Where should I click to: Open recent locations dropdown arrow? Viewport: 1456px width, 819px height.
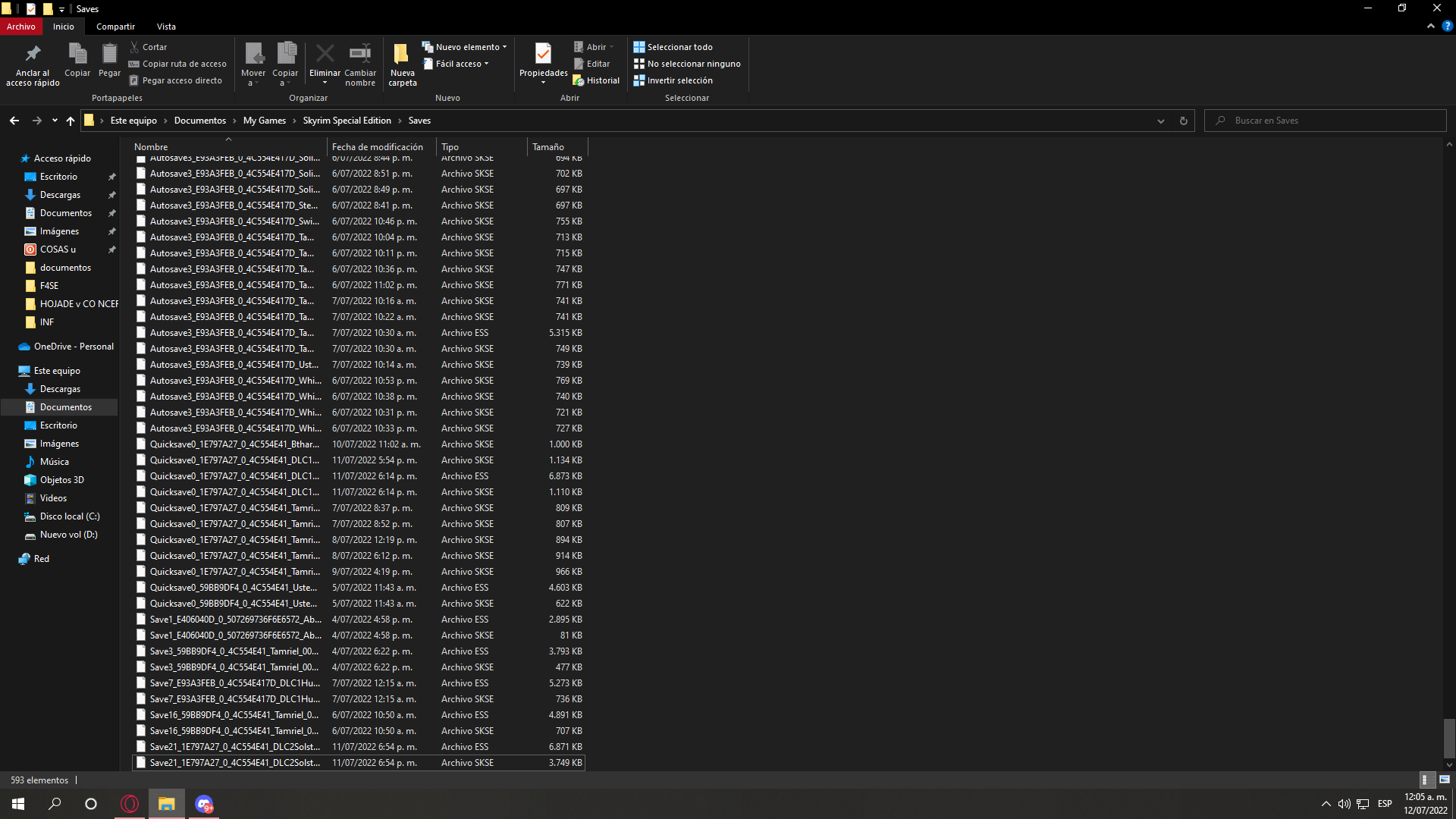coord(55,121)
